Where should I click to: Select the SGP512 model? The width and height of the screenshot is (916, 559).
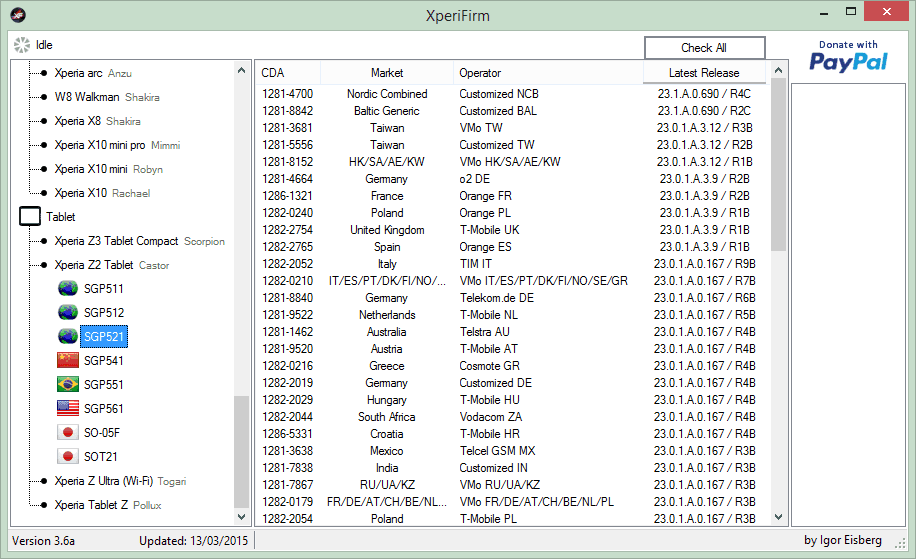coord(103,313)
